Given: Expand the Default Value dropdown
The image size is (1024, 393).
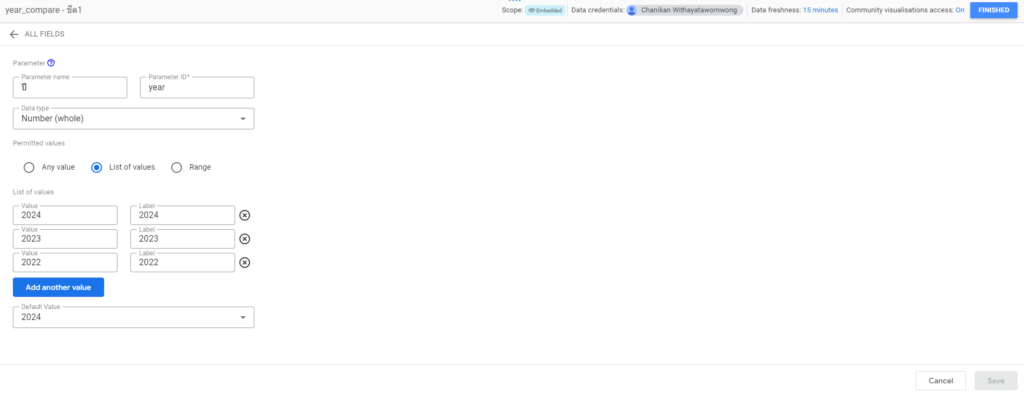Looking at the screenshot, I should (133, 317).
